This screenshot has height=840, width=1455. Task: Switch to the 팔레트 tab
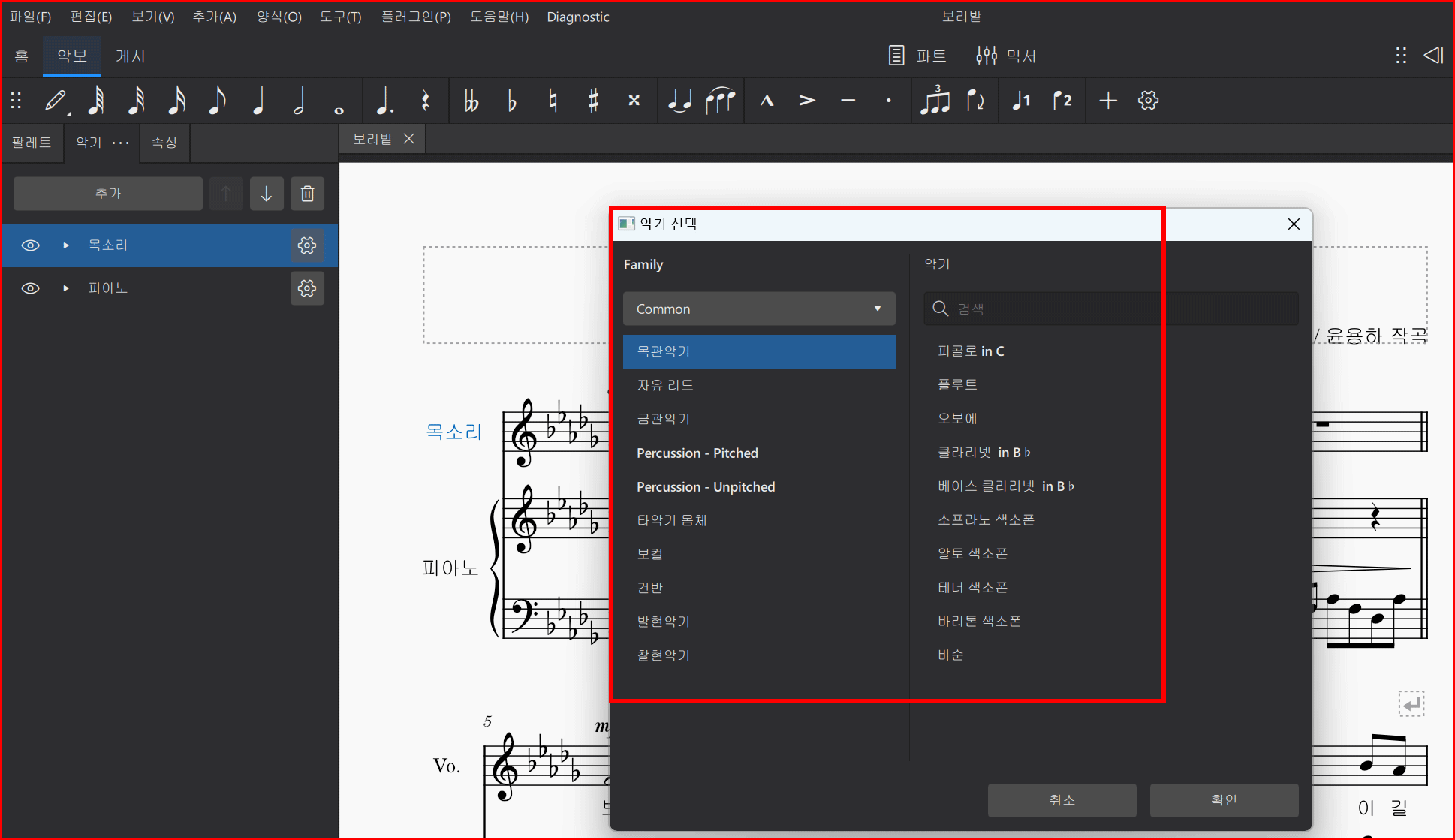click(32, 143)
